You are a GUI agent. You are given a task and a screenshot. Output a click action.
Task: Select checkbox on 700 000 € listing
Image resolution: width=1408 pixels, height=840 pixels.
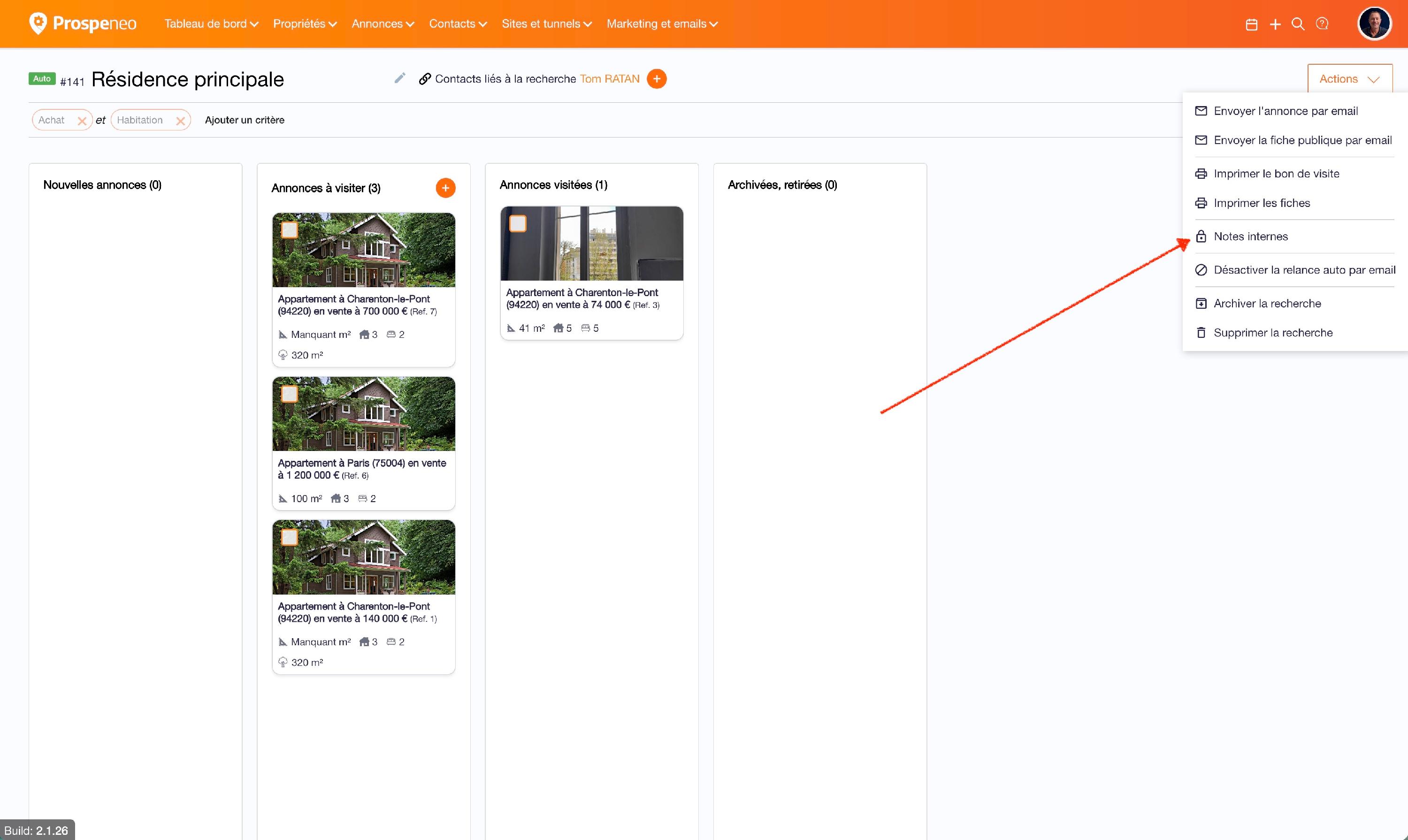click(x=289, y=230)
